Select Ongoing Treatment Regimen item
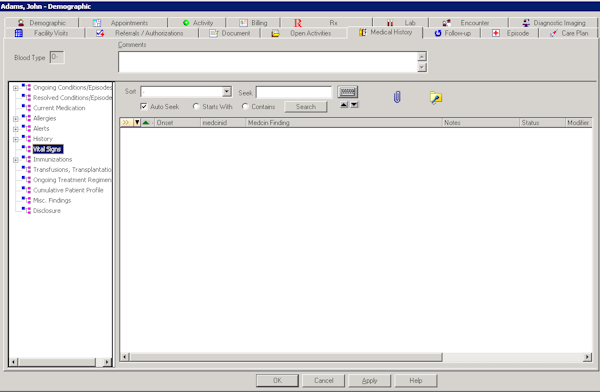This screenshot has width=600, height=392. tap(72, 180)
